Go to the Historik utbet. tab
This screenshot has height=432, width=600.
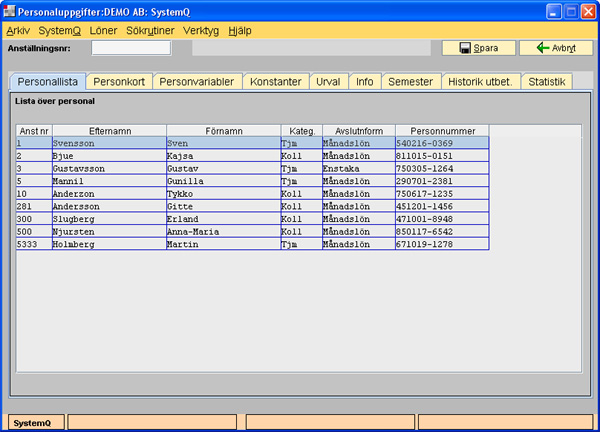tap(479, 82)
